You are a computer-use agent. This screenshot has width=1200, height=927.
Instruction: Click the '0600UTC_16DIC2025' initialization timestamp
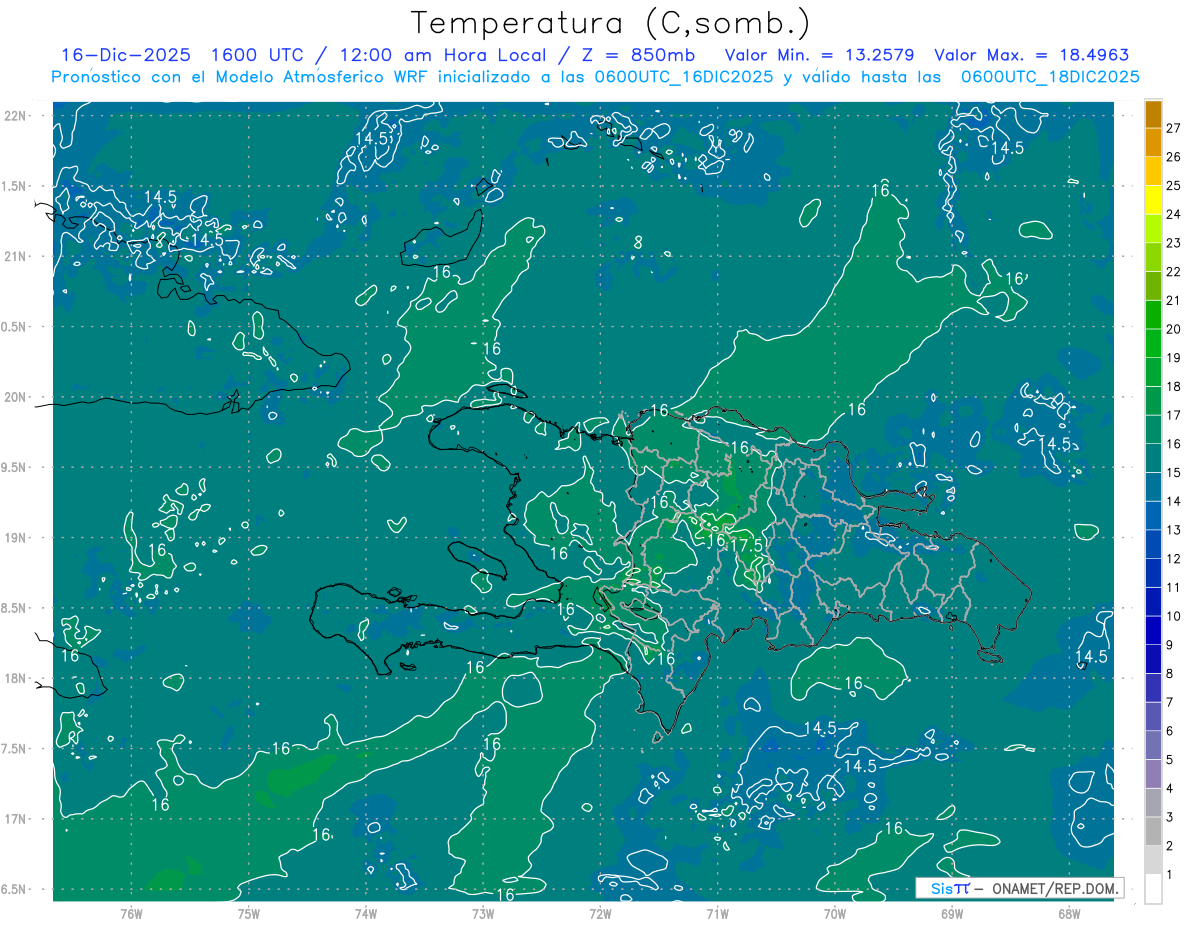[683, 77]
